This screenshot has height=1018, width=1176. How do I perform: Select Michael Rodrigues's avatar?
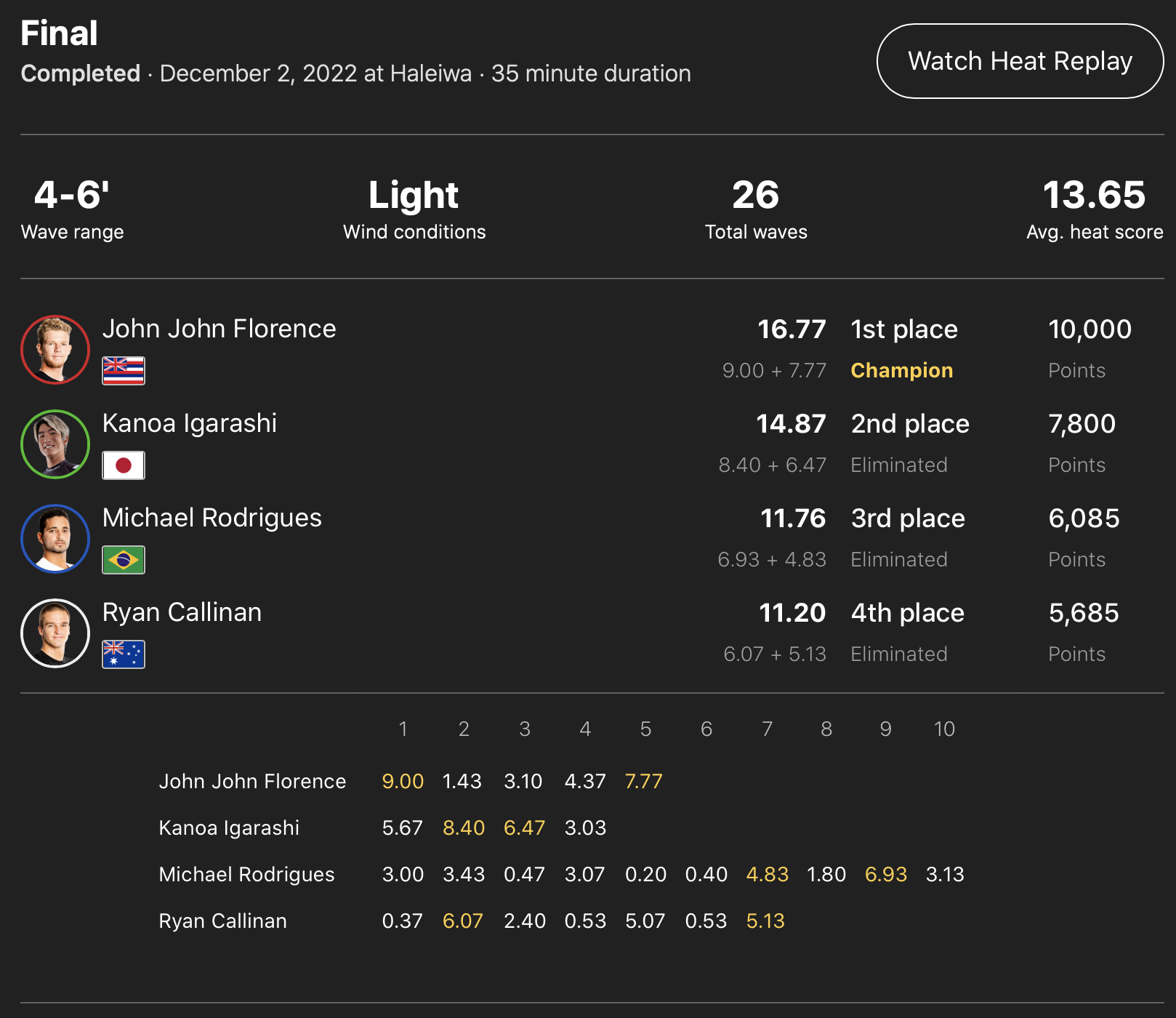(55, 539)
